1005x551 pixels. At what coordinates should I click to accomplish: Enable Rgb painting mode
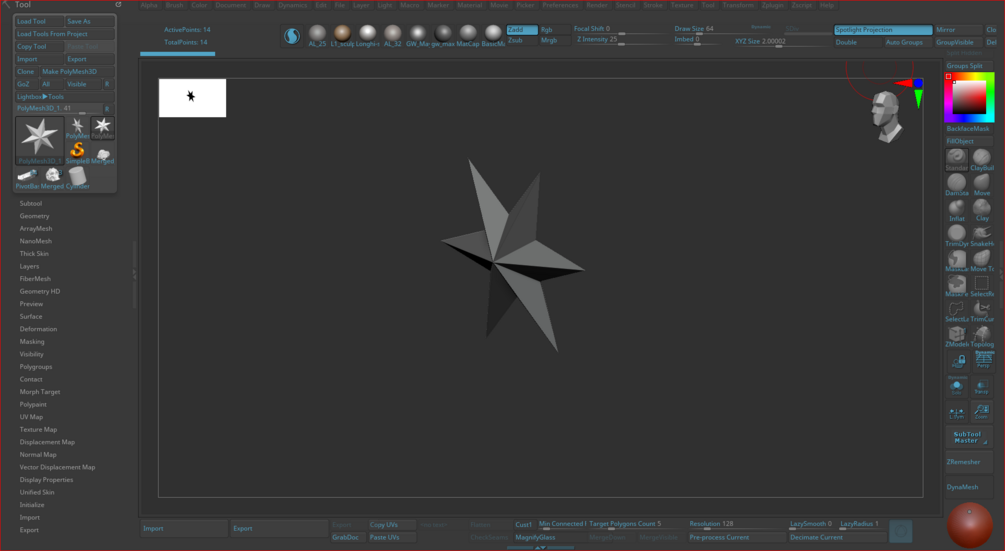[x=554, y=29]
